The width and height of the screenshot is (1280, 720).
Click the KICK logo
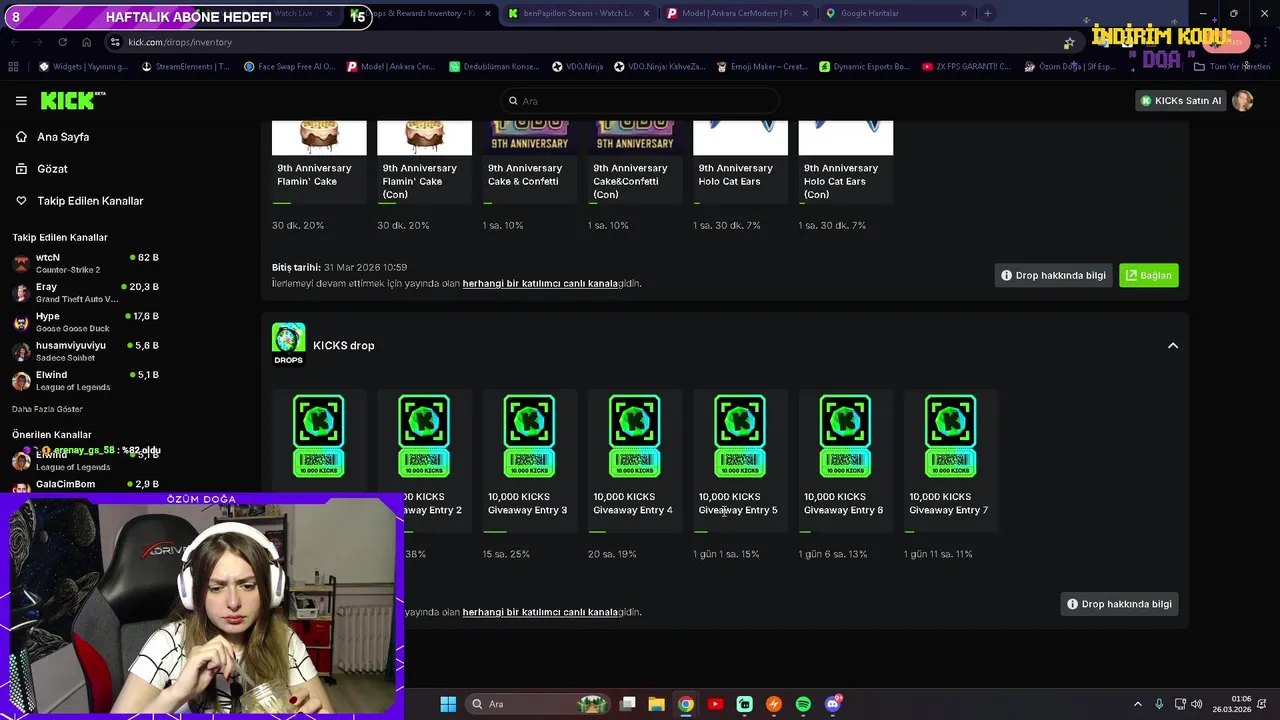point(72,100)
